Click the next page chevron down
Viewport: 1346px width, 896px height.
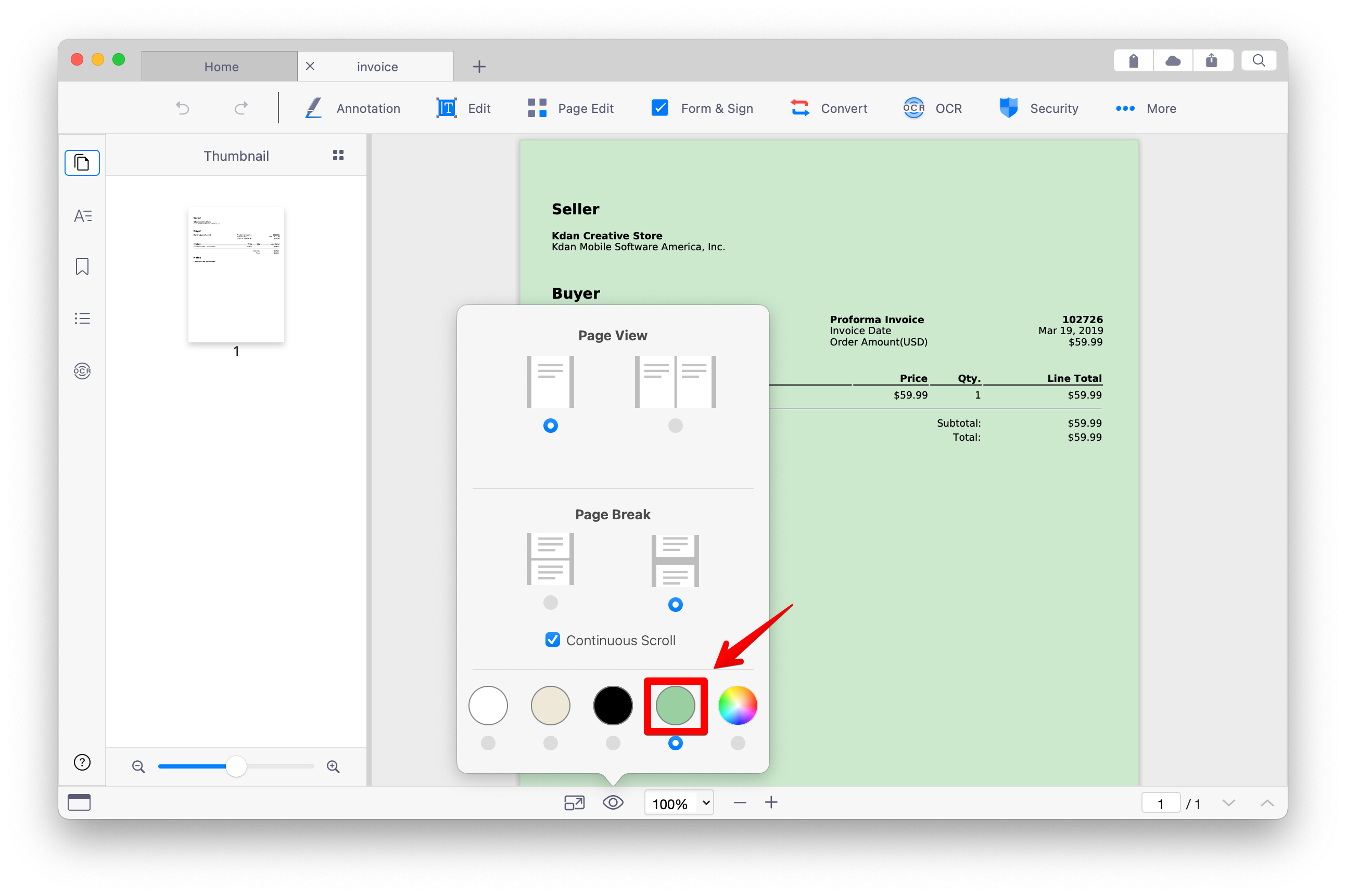pos(1228,803)
